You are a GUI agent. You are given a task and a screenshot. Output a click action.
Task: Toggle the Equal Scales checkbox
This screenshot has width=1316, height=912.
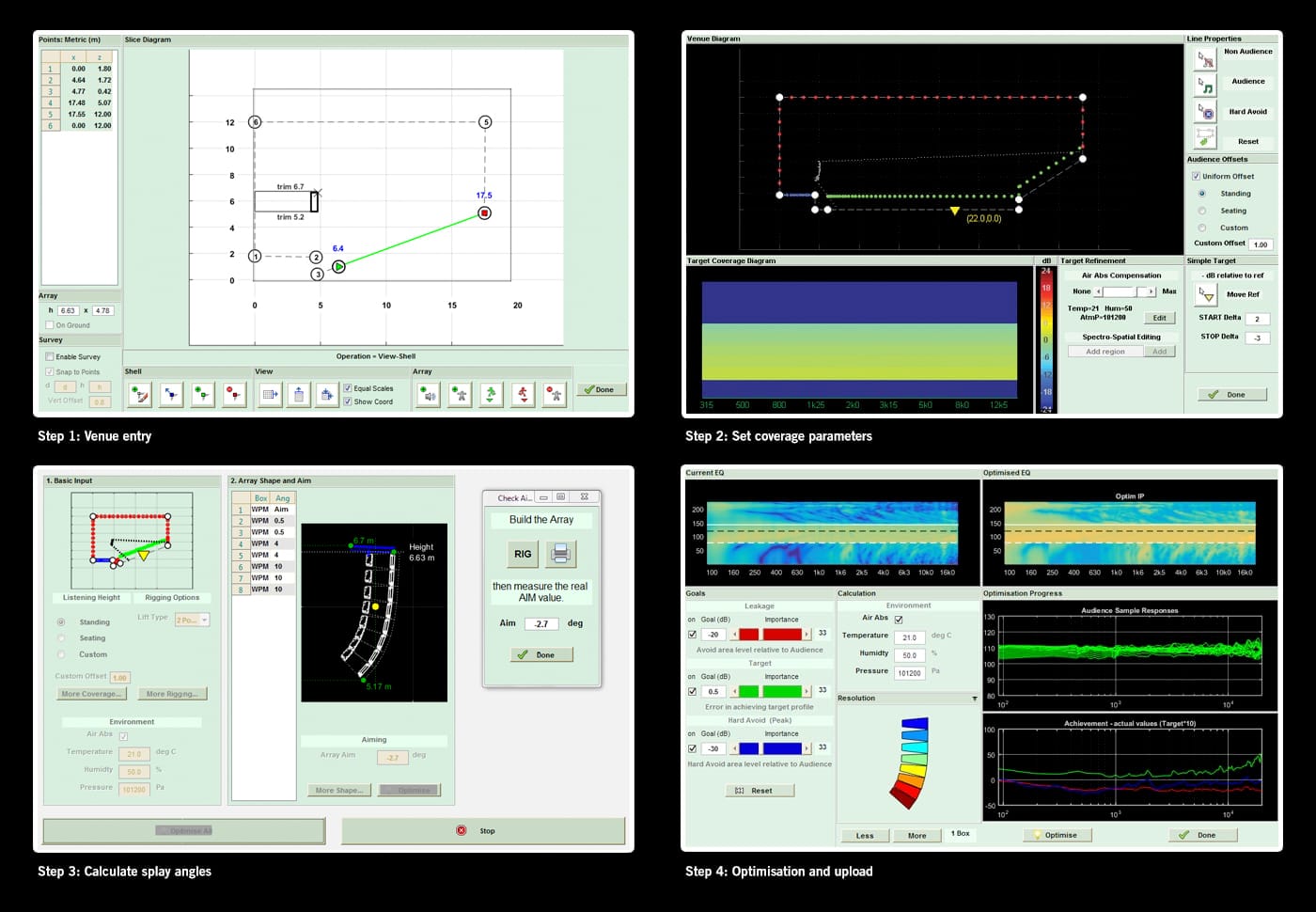coord(348,388)
